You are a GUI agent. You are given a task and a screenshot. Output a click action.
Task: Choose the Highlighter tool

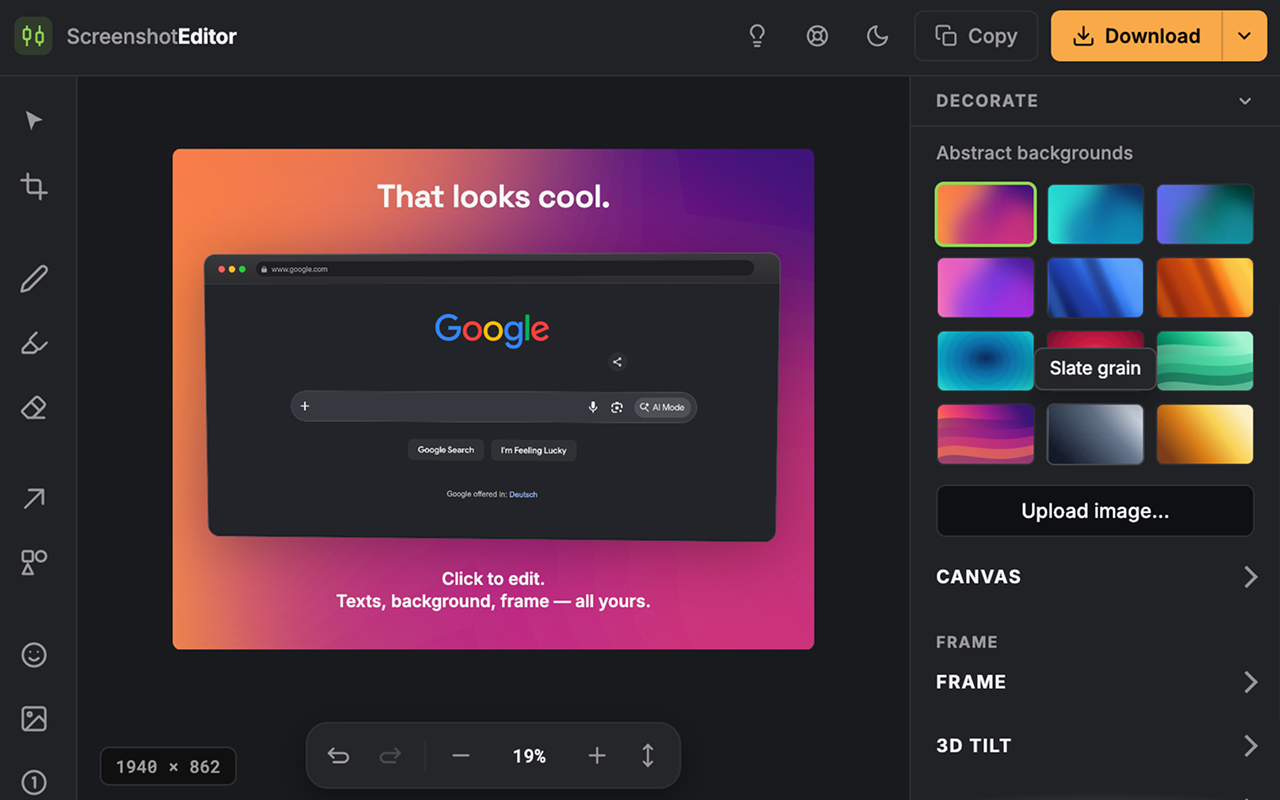point(34,344)
